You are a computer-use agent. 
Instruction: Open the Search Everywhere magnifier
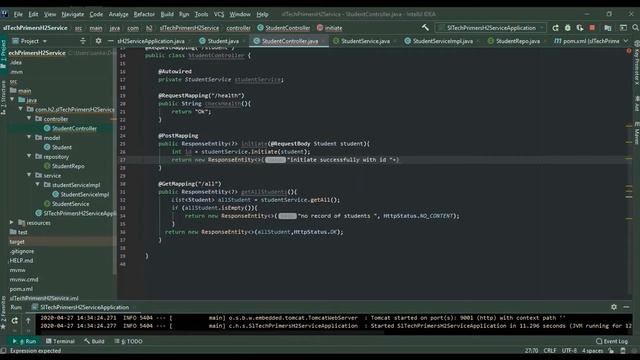(636, 28)
